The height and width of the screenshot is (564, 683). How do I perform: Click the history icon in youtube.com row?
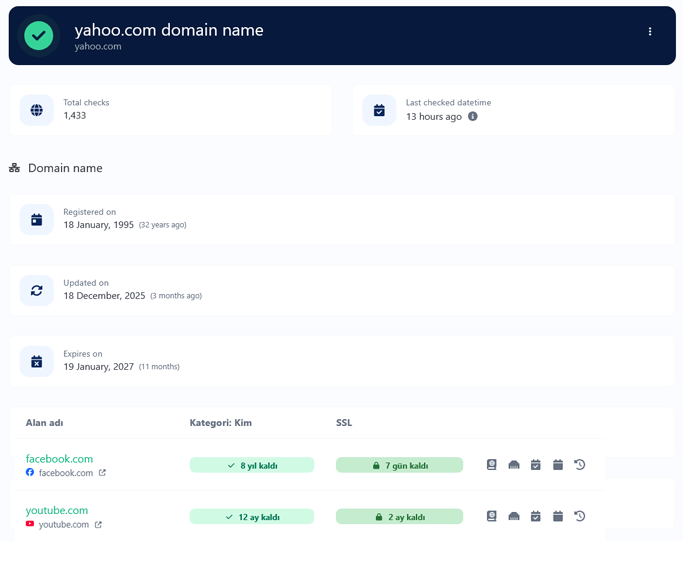(x=580, y=517)
